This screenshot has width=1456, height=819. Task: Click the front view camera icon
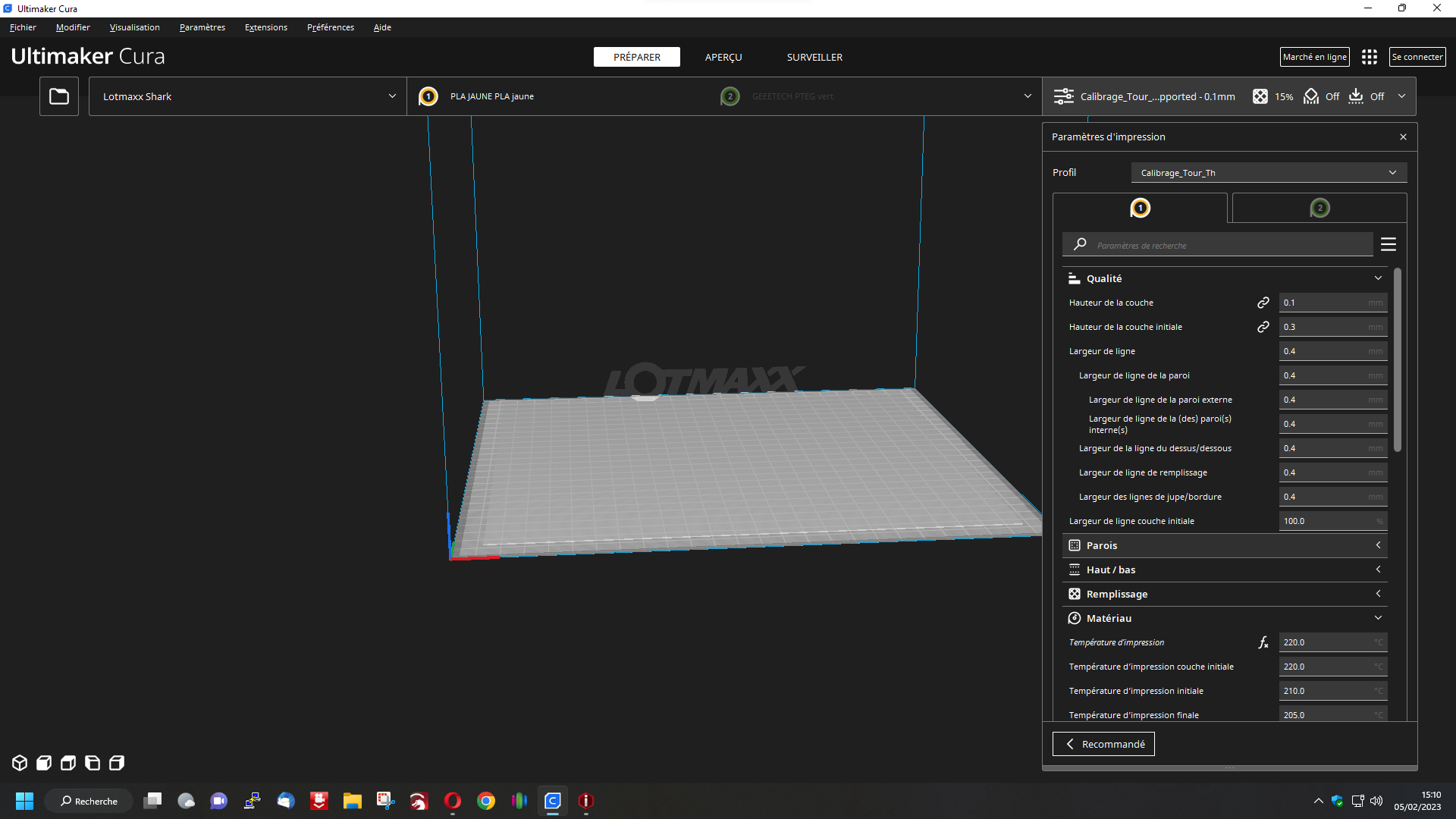44,763
